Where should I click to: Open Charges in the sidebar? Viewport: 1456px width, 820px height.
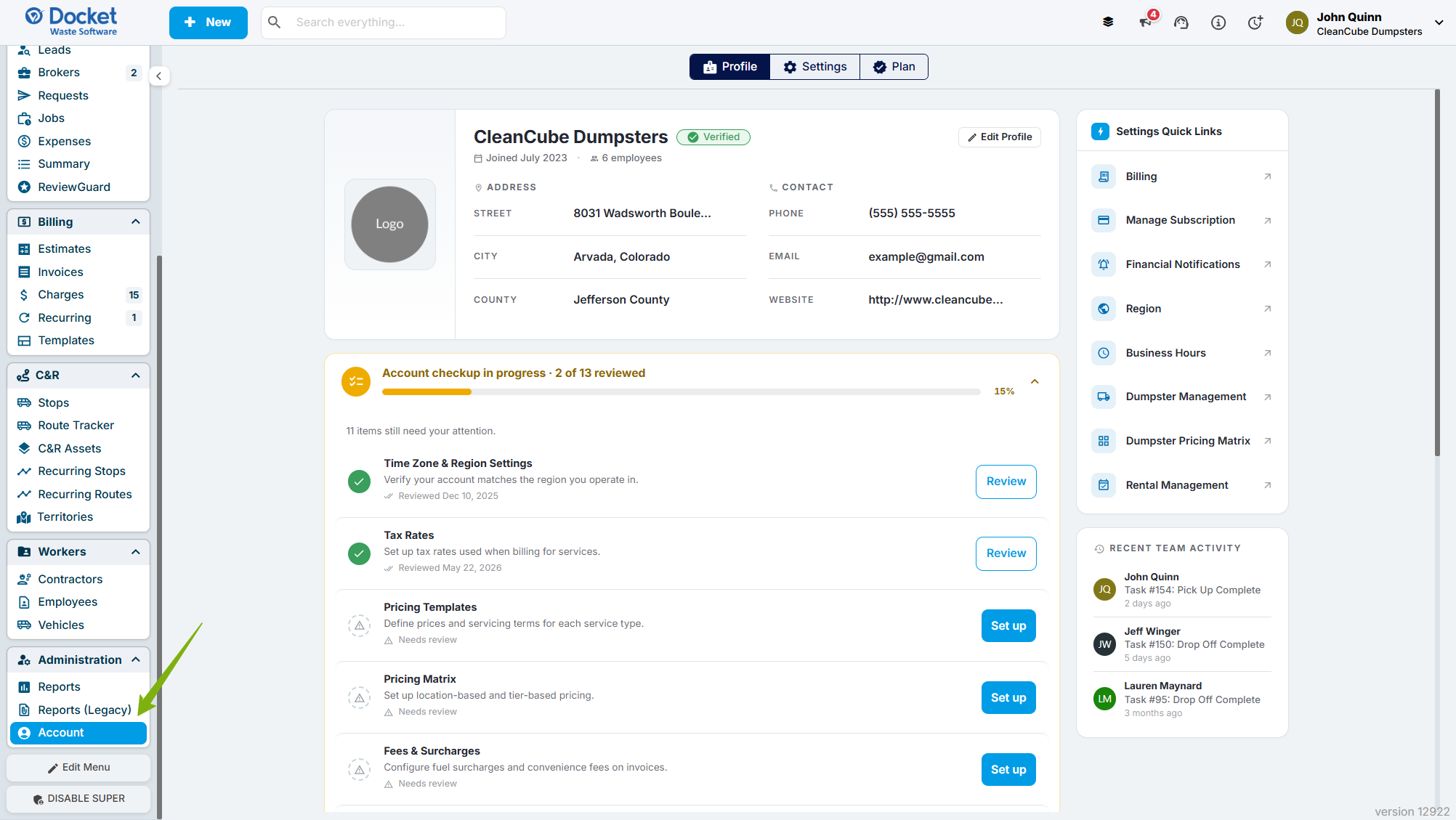(78, 295)
